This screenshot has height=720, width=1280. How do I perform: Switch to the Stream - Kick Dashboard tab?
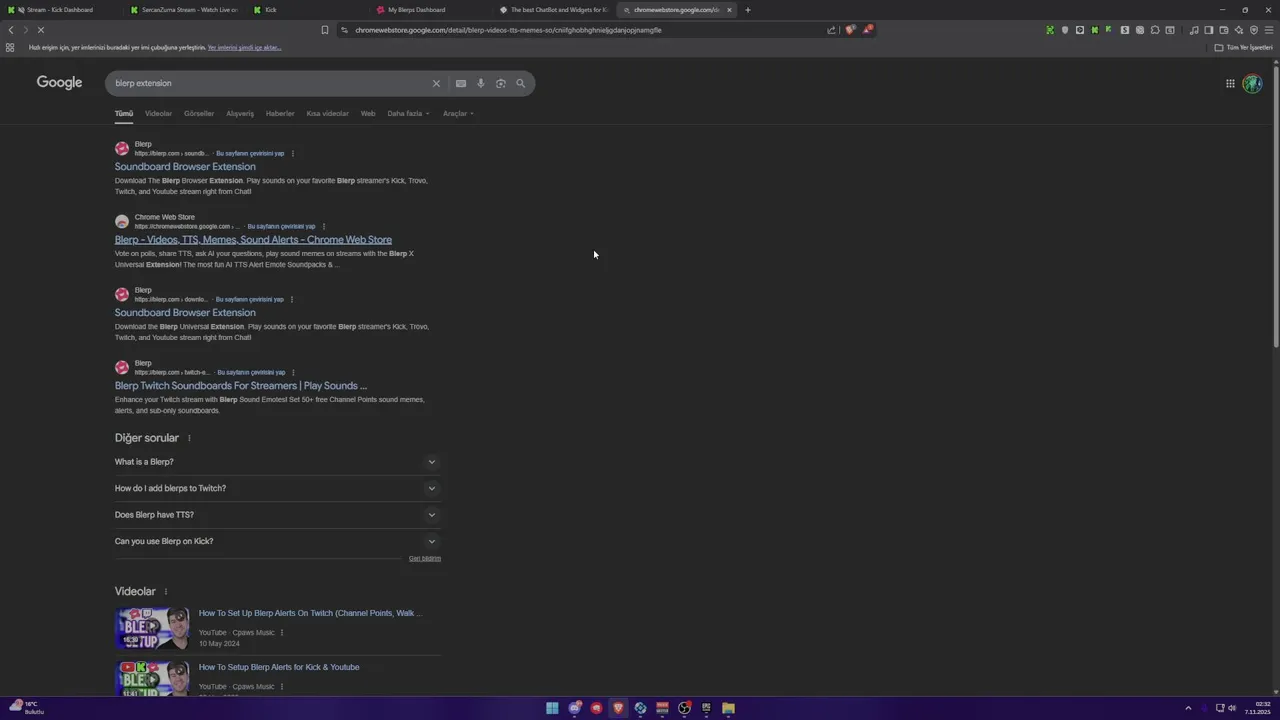tap(60, 10)
